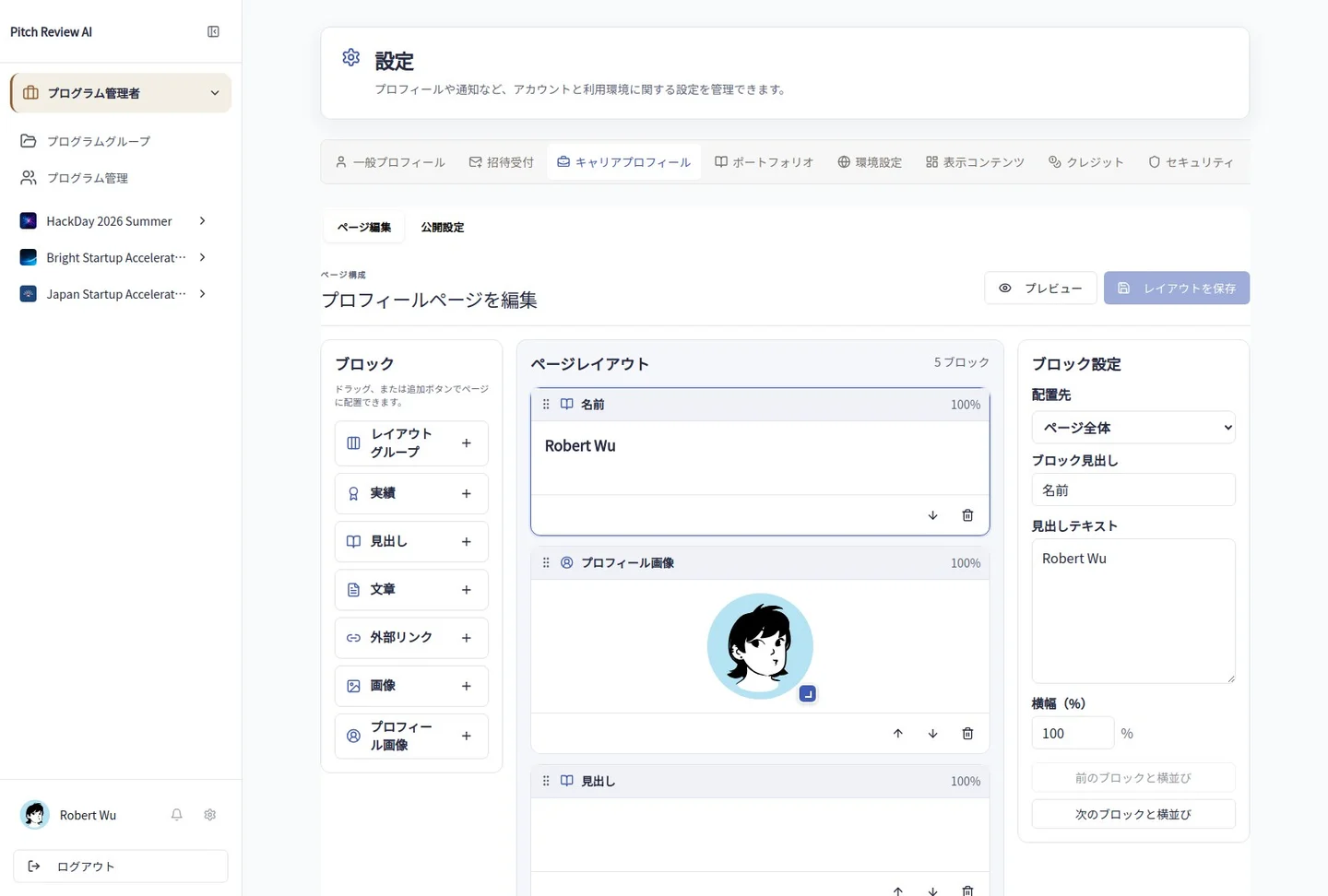Delete the 名前 block with trash icon
Viewport: 1328px width, 896px height.
click(967, 515)
